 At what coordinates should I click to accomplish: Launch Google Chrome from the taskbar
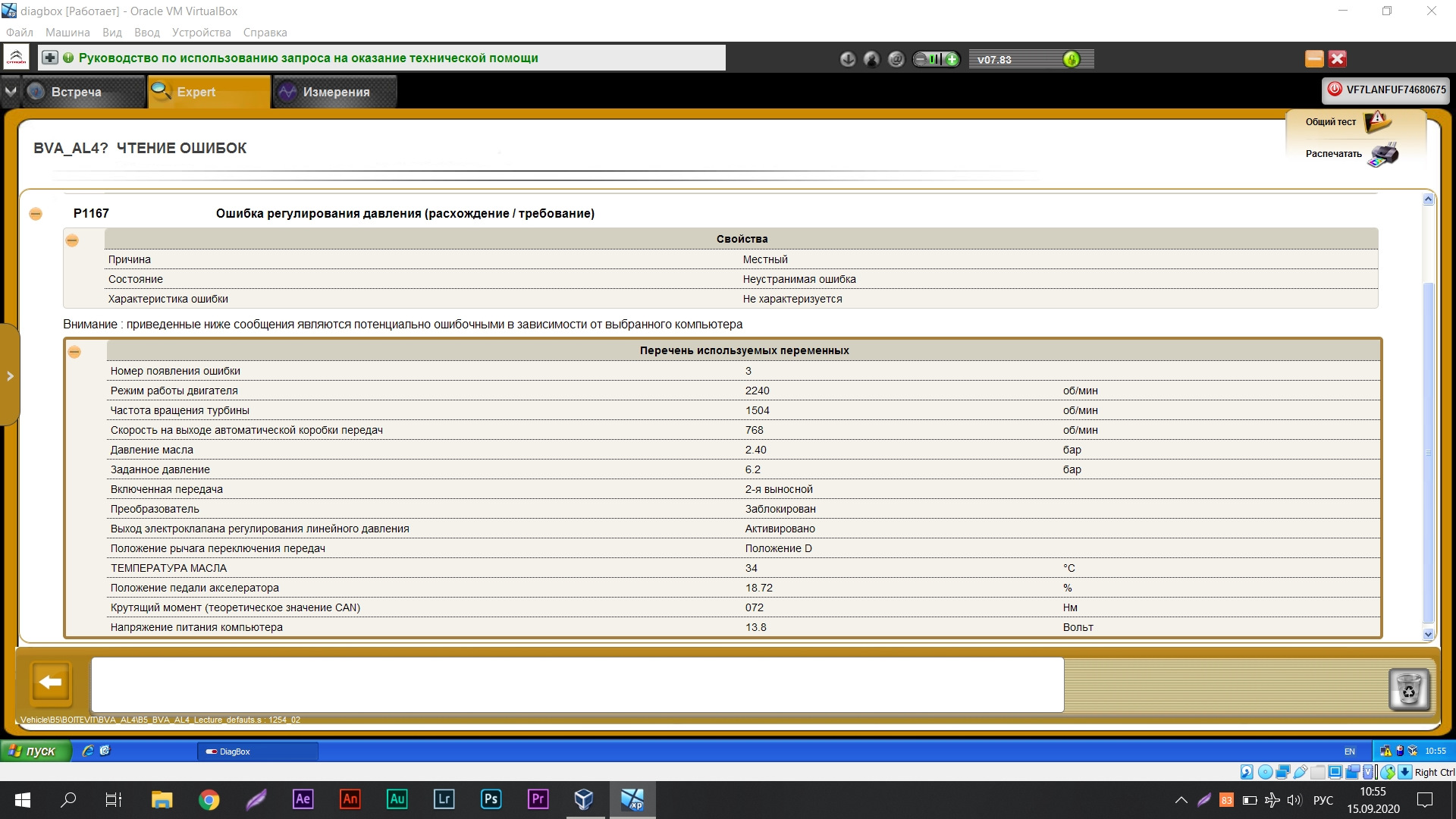pos(209,799)
